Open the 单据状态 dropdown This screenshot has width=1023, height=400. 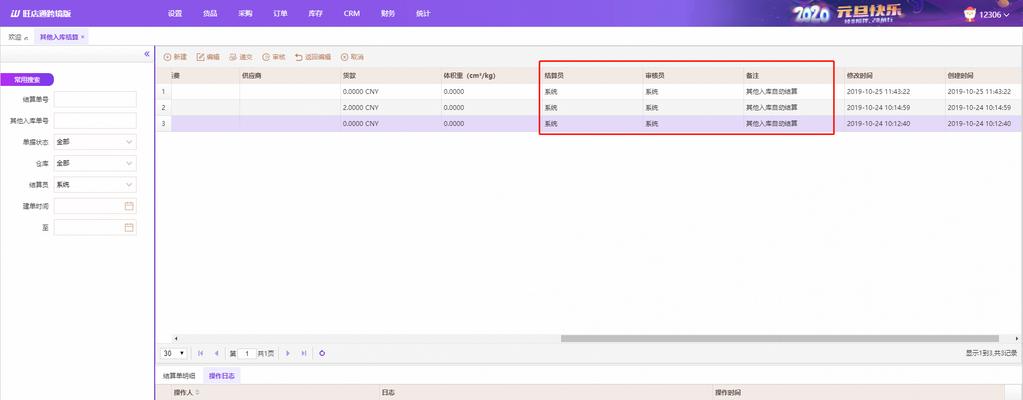[x=95, y=142]
